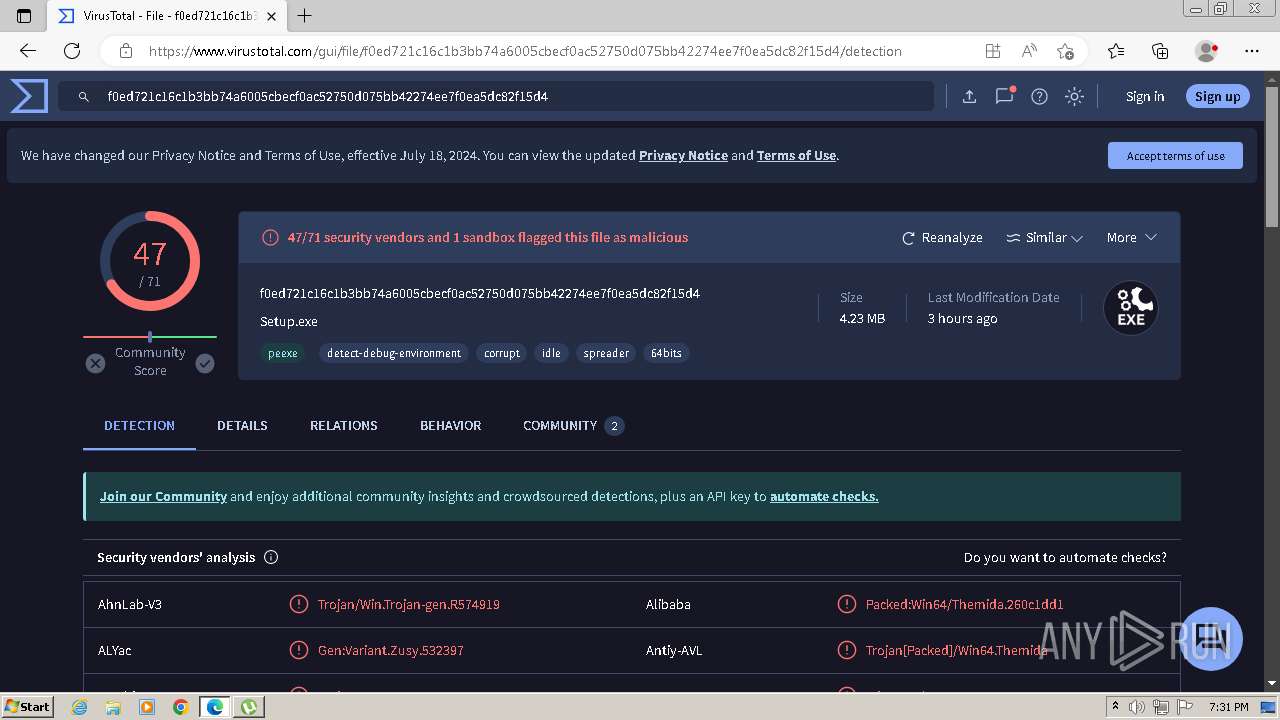Open the upload file icon
The image size is (1280, 720).
(969, 96)
